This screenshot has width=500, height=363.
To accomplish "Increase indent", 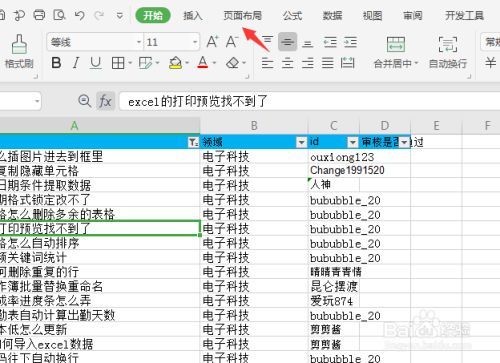I will pyautogui.click(x=350, y=42).
